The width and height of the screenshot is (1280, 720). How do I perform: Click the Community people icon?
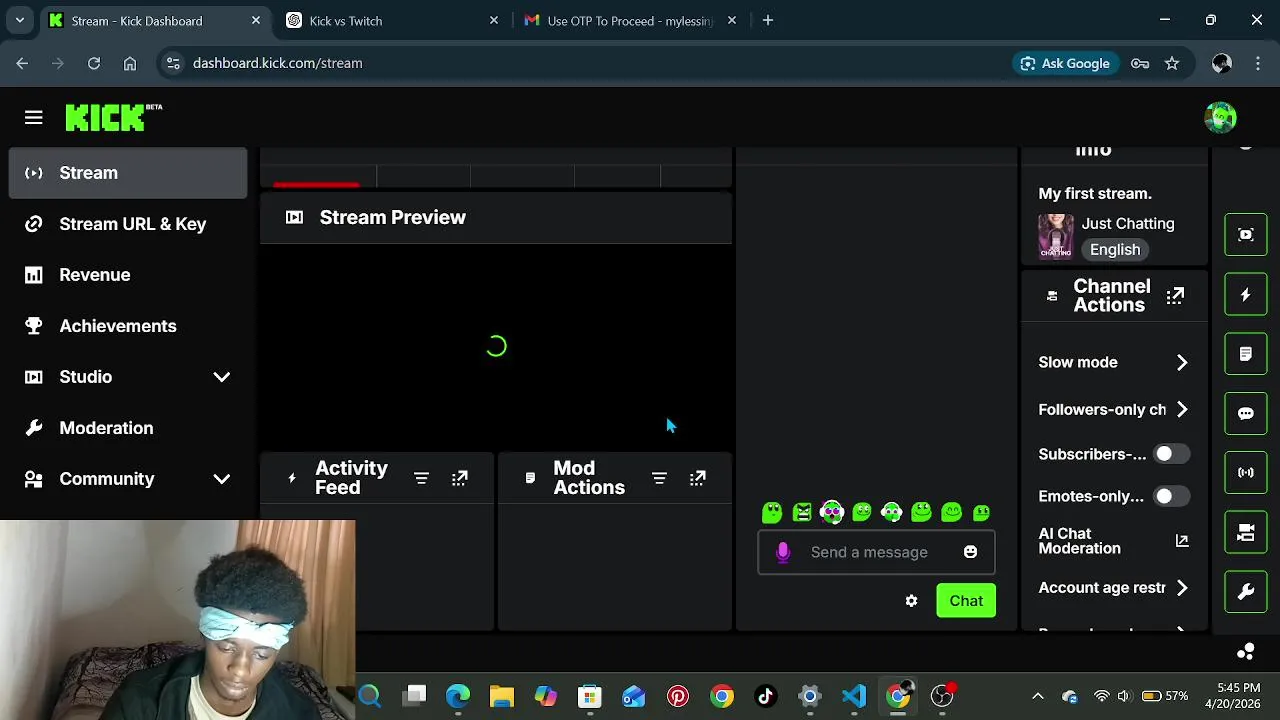33,479
